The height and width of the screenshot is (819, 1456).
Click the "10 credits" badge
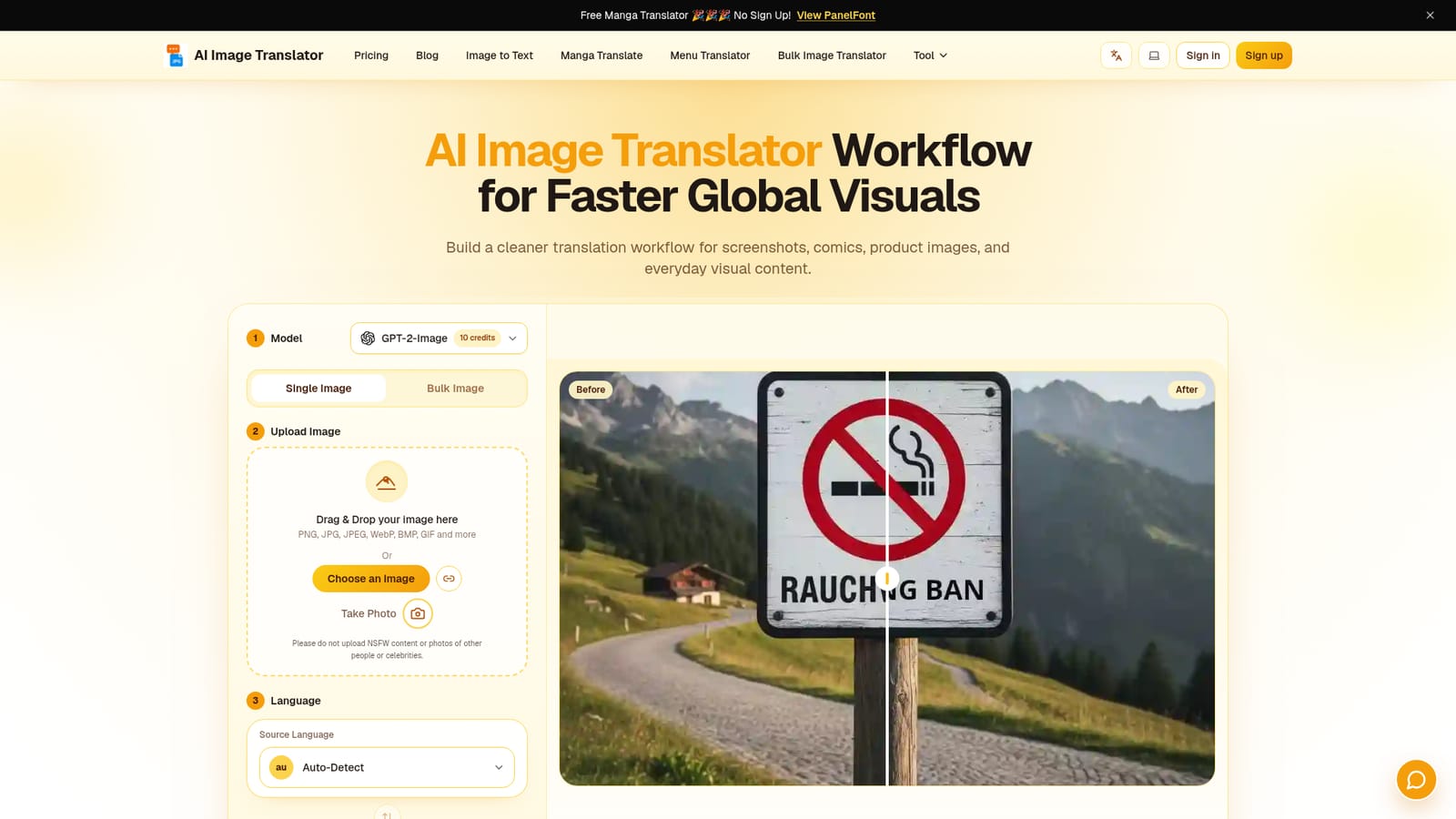[478, 339]
